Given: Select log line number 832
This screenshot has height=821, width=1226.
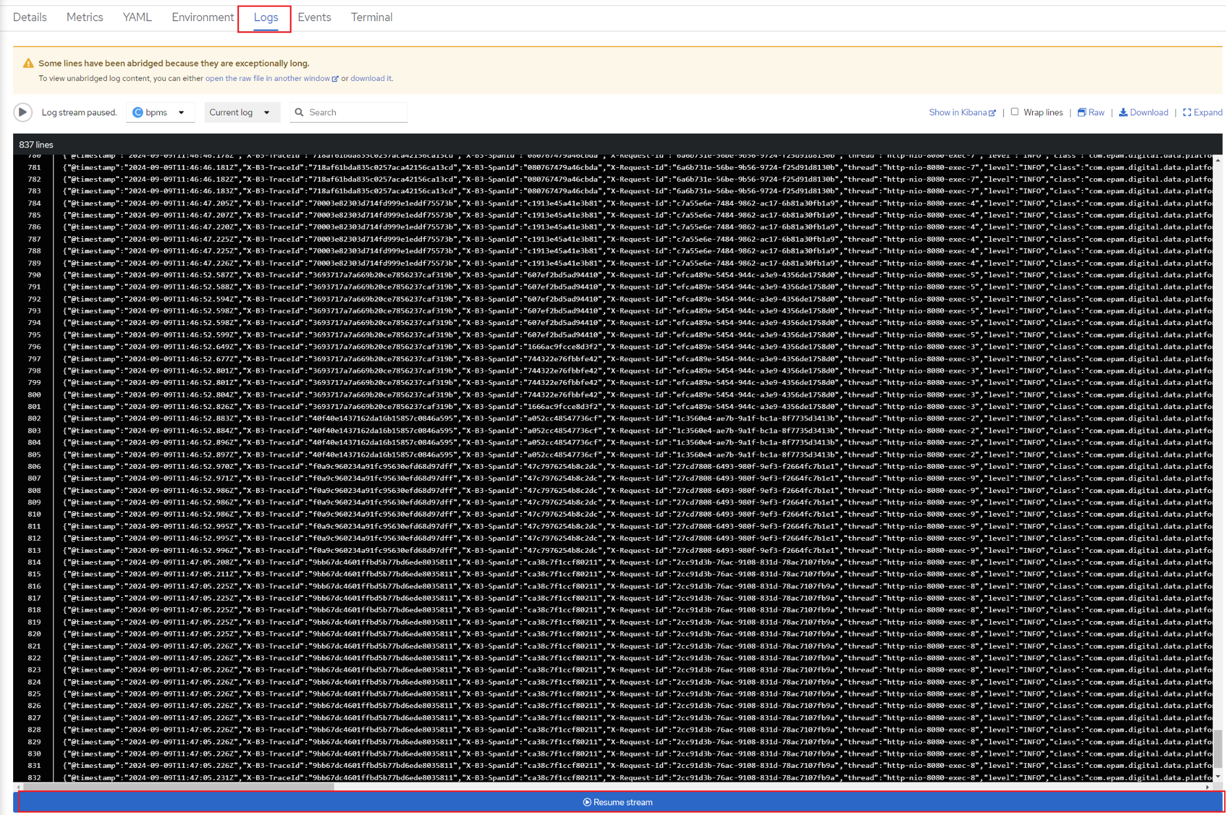Looking at the screenshot, I should point(34,777).
